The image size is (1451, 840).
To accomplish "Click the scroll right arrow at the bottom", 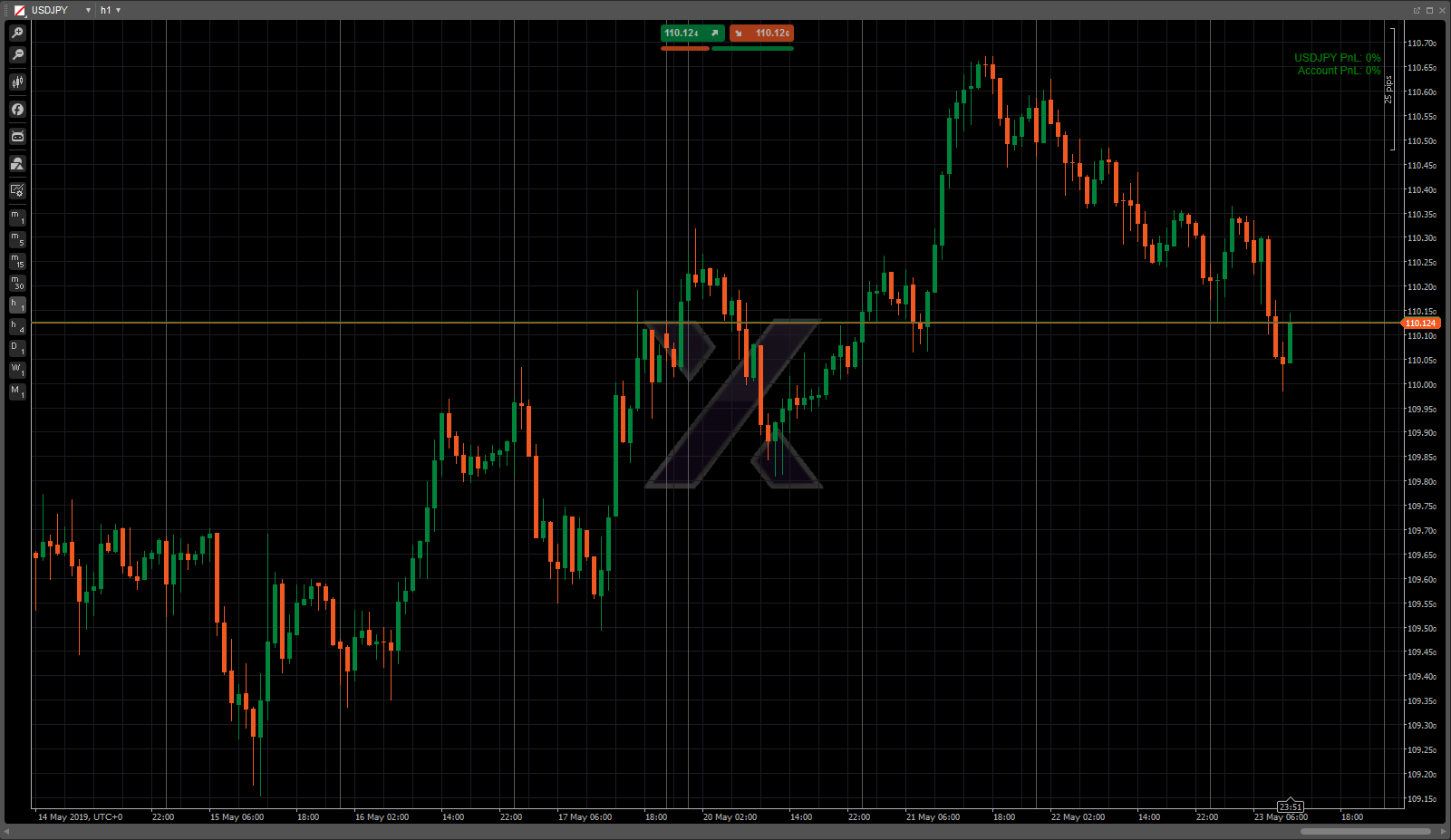I will 1442,831.
